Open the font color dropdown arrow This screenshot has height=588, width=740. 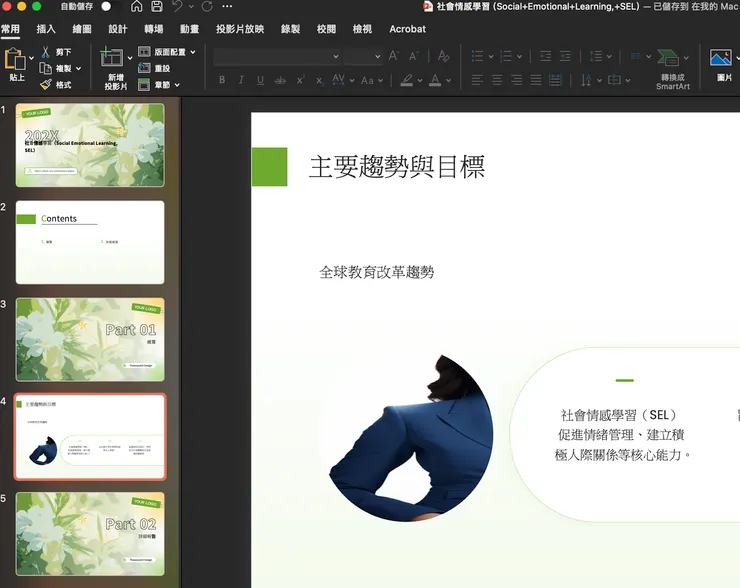[x=448, y=81]
